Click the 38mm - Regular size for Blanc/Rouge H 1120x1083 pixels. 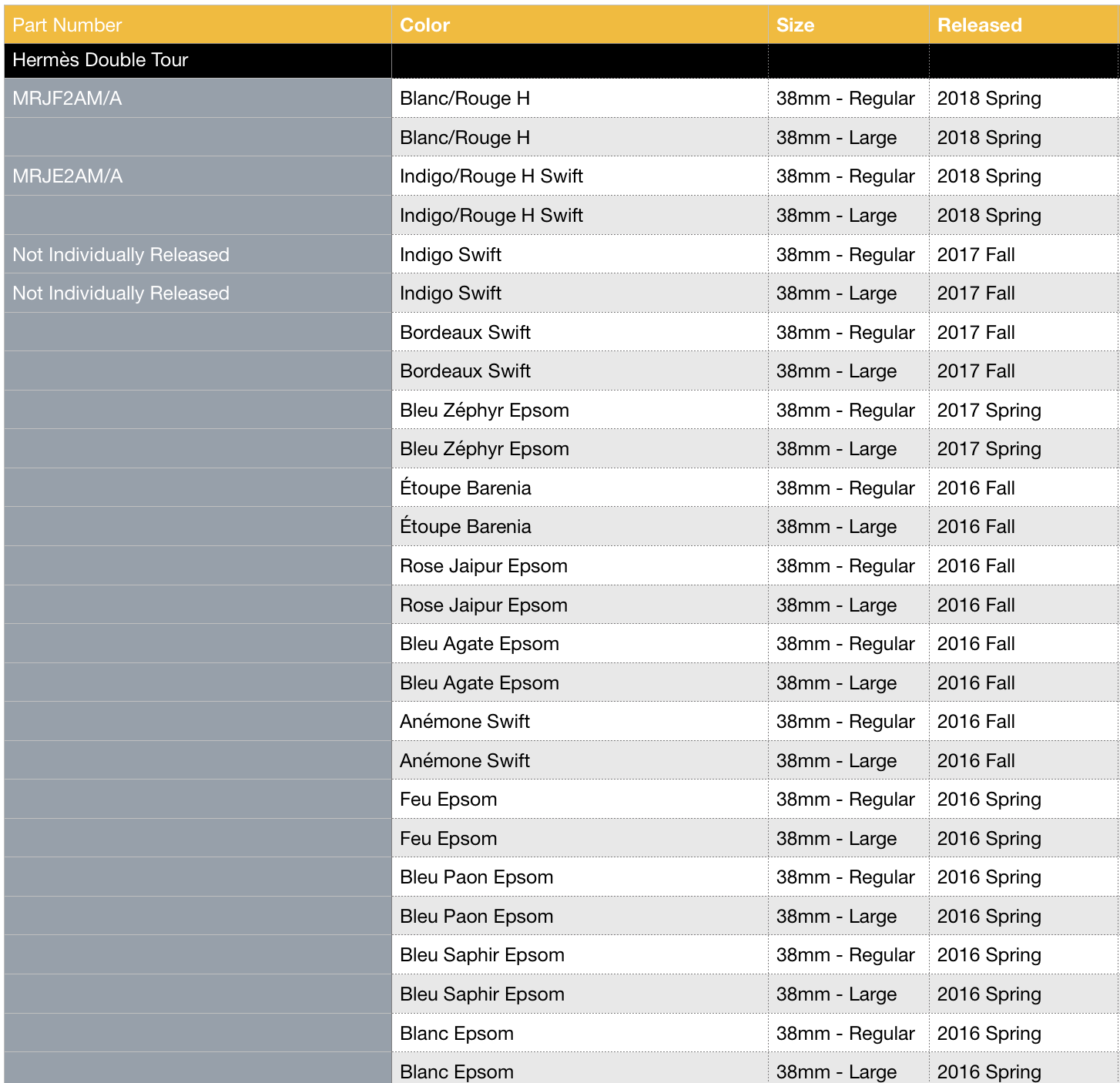(x=845, y=99)
